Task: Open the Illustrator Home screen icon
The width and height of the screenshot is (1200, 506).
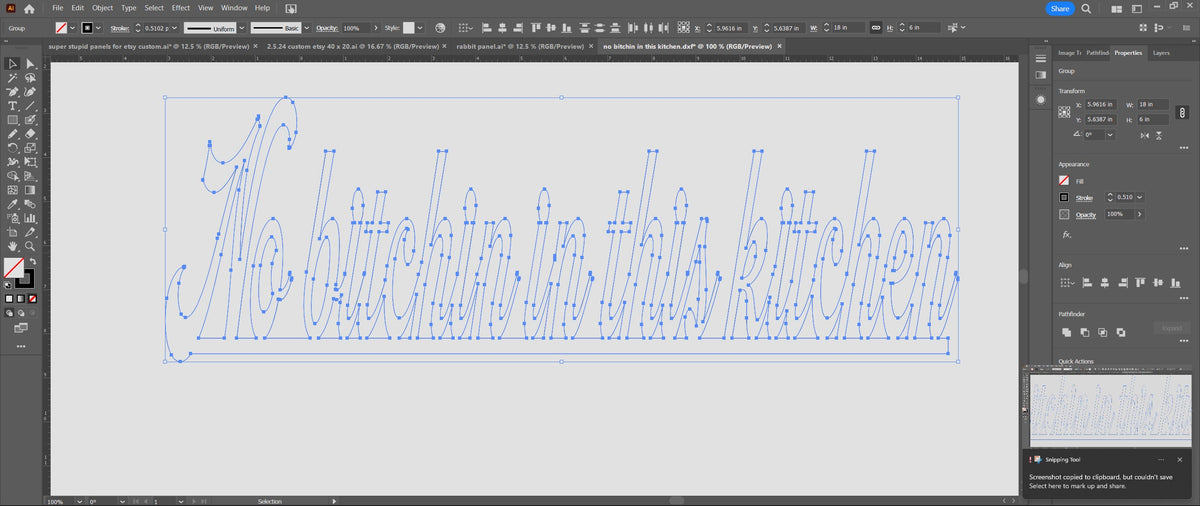Action: pos(30,8)
